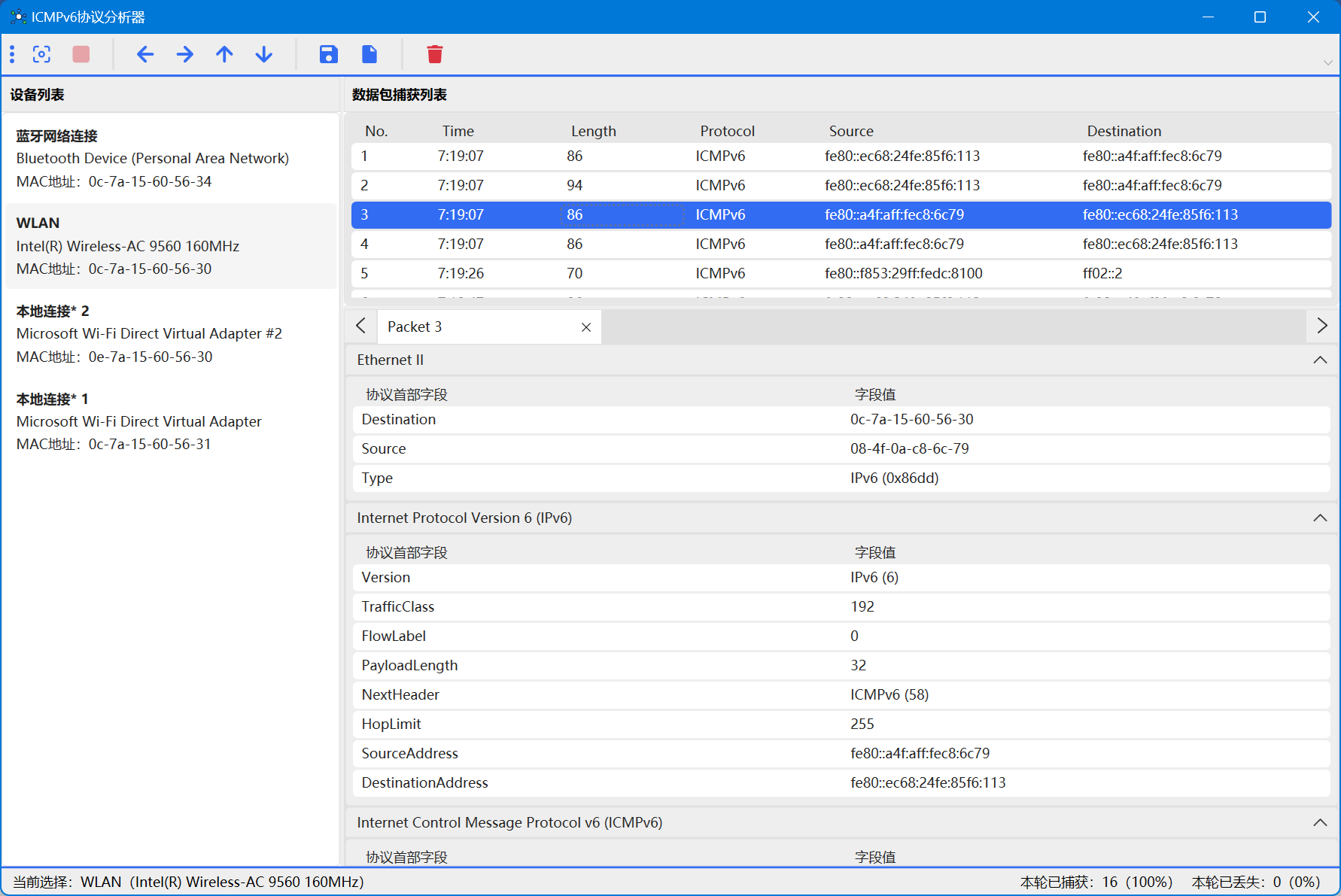Start packet capture with the scan icon
The width and height of the screenshot is (1341, 896).
pyautogui.click(x=41, y=54)
